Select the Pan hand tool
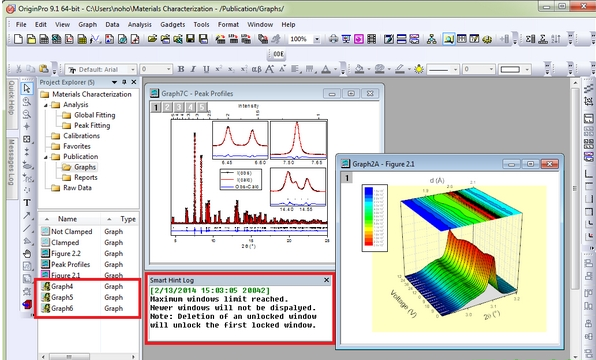Viewport: 596px width, 360px height. (x=27, y=254)
